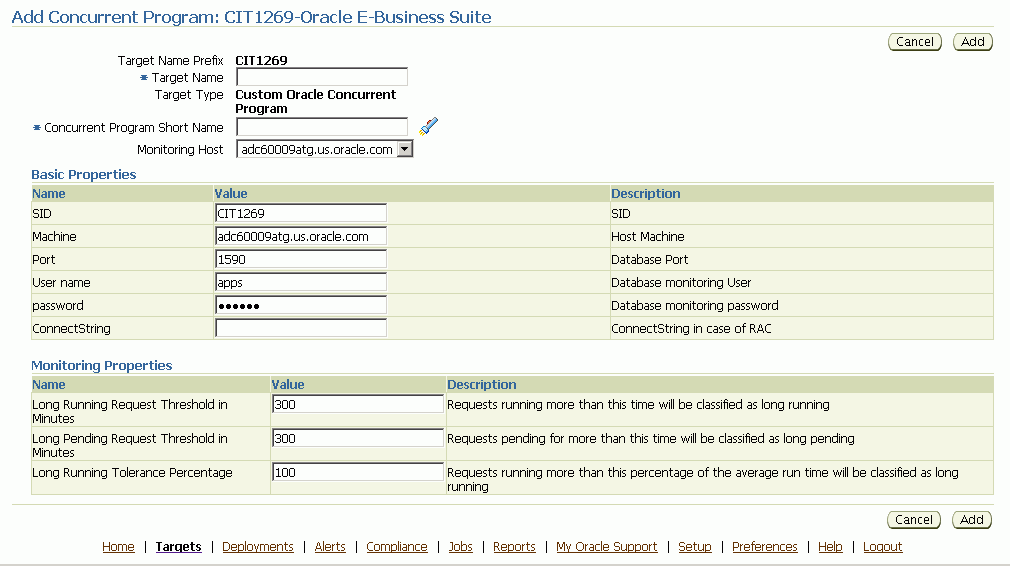1010x566 pixels.
Task: Select the Basic Properties heading
Action: [84, 175]
